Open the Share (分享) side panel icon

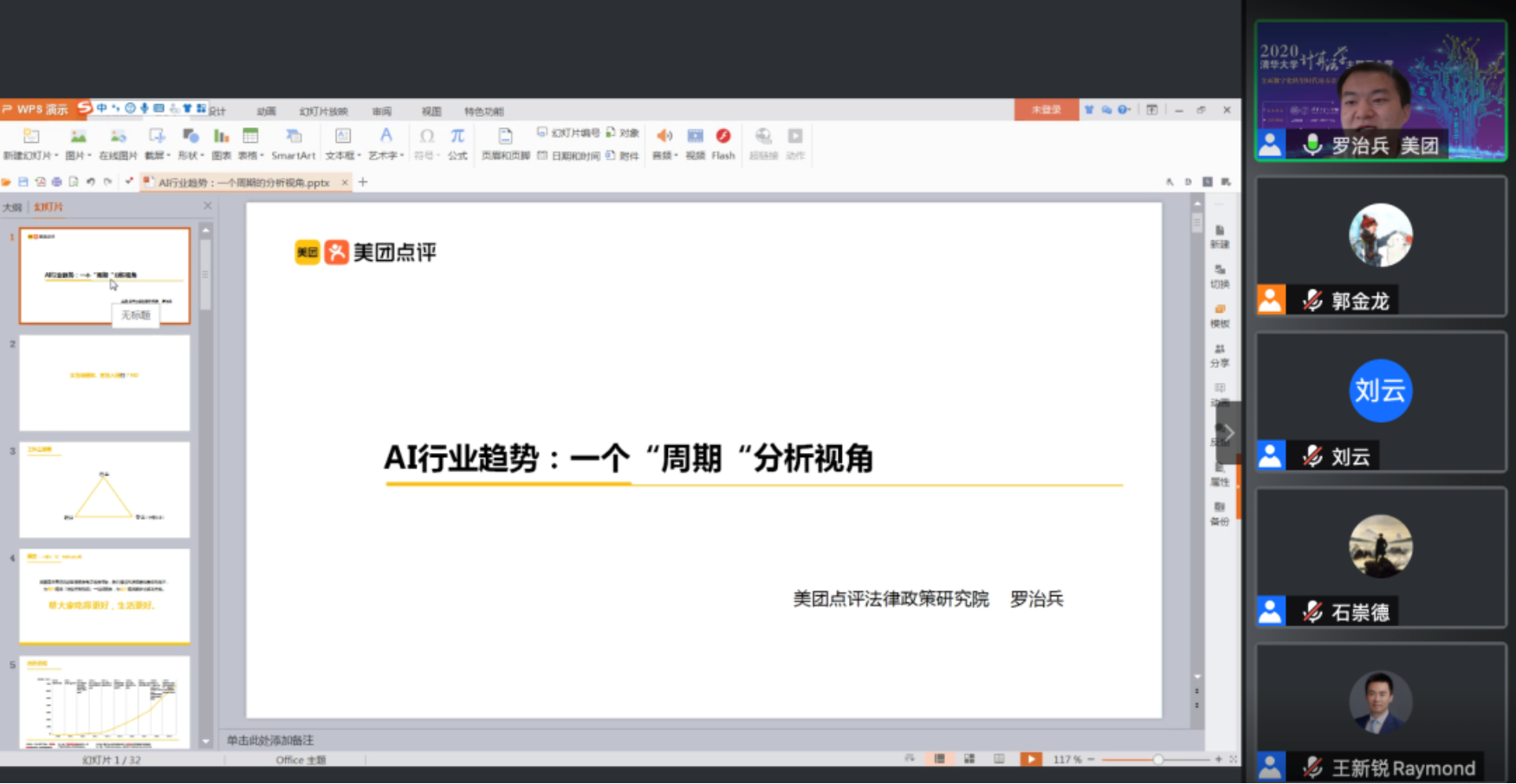pyautogui.click(x=1220, y=356)
